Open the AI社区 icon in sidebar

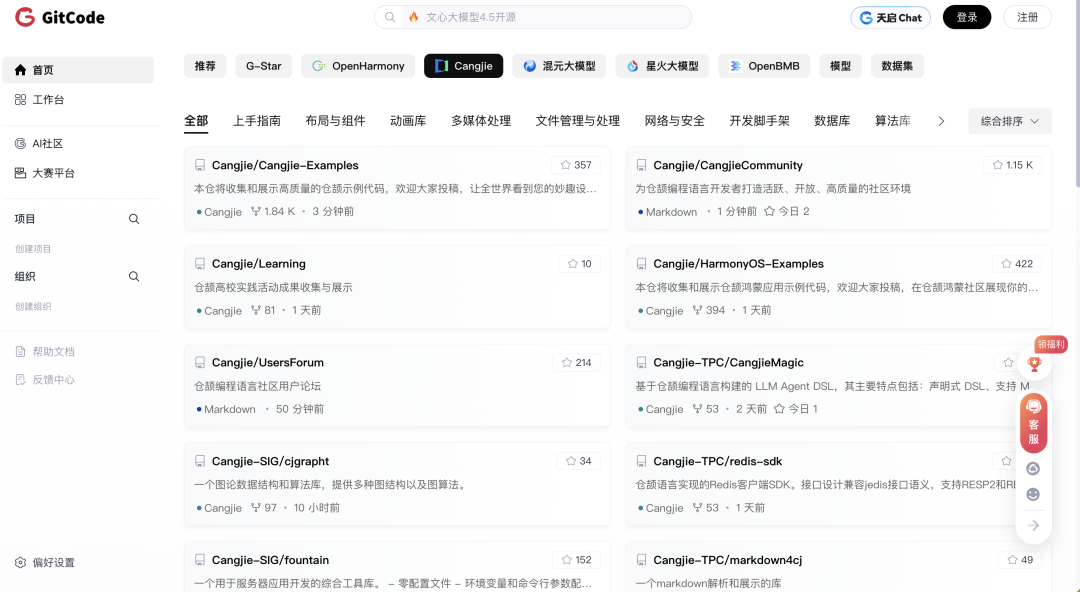[20, 143]
